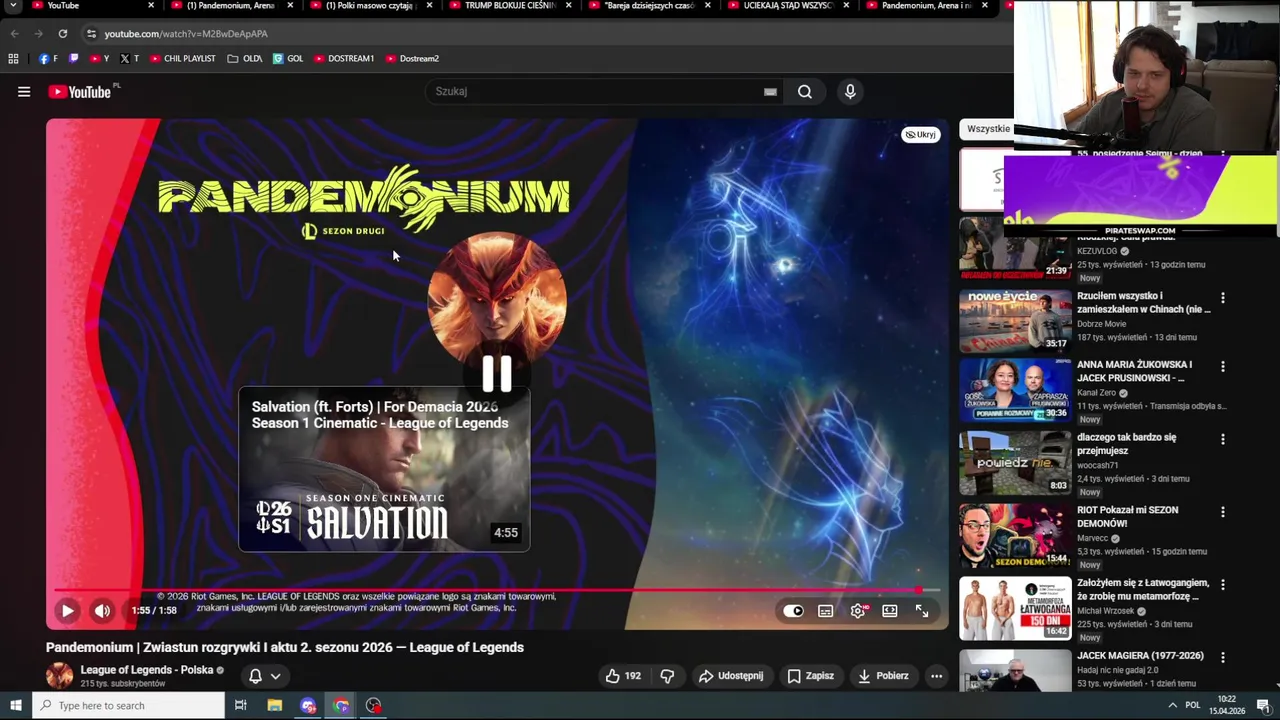
Task: Toggle the autoplay switch in the player
Action: (793, 611)
